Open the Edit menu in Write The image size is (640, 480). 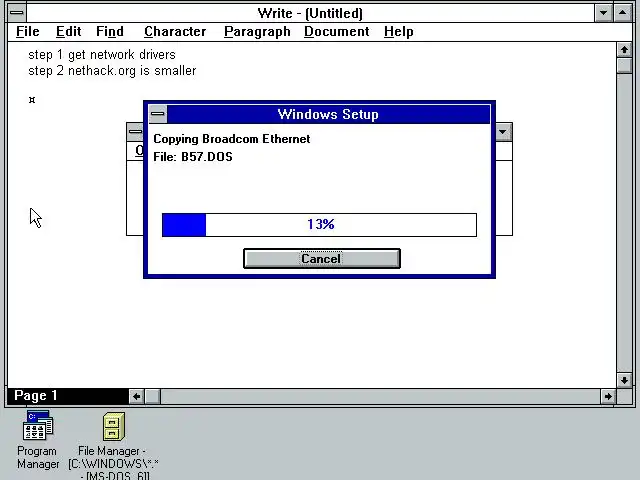tap(69, 31)
